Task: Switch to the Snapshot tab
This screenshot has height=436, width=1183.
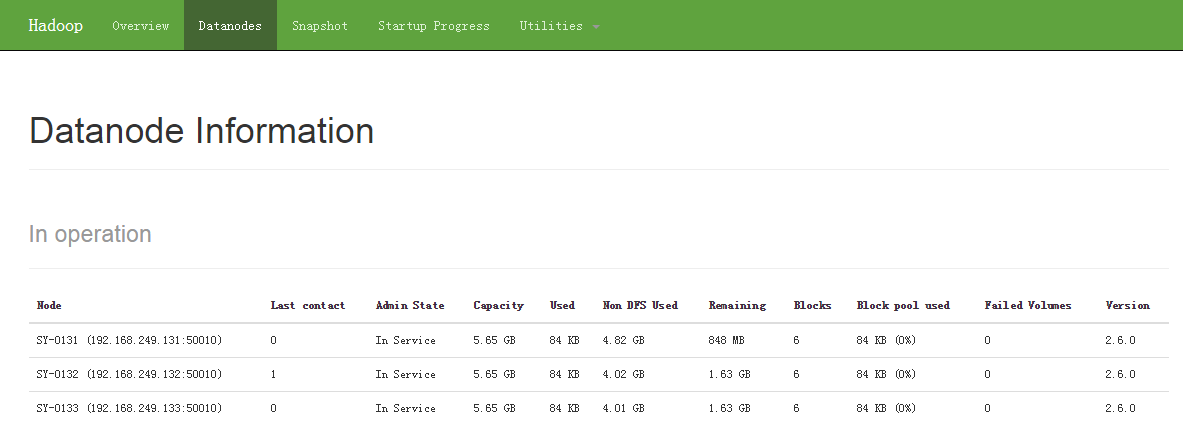Action: (320, 26)
